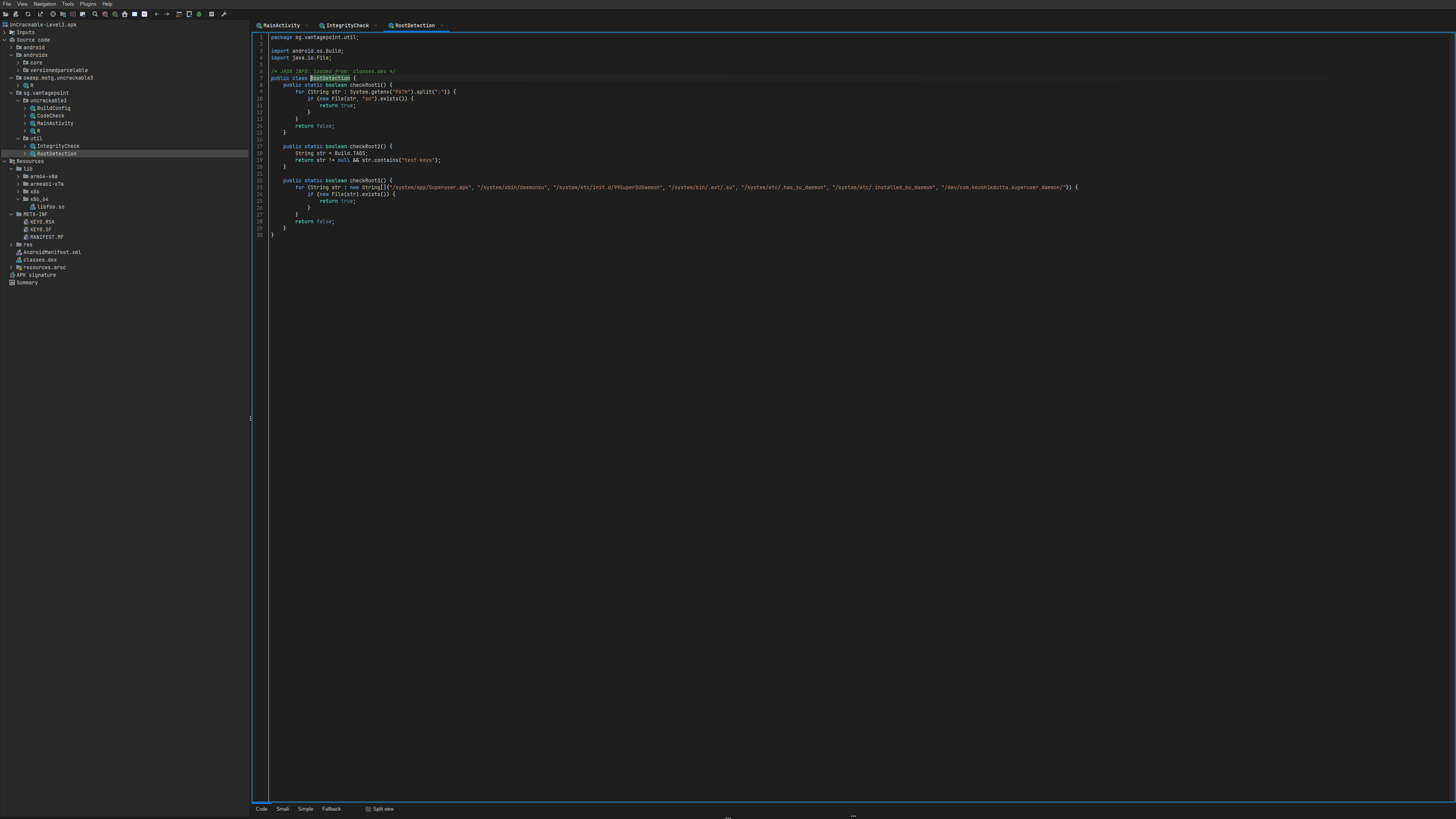Collapse the sg.vantagepoint package
Image resolution: width=1456 pixels, height=819 pixels.
click(x=11, y=93)
